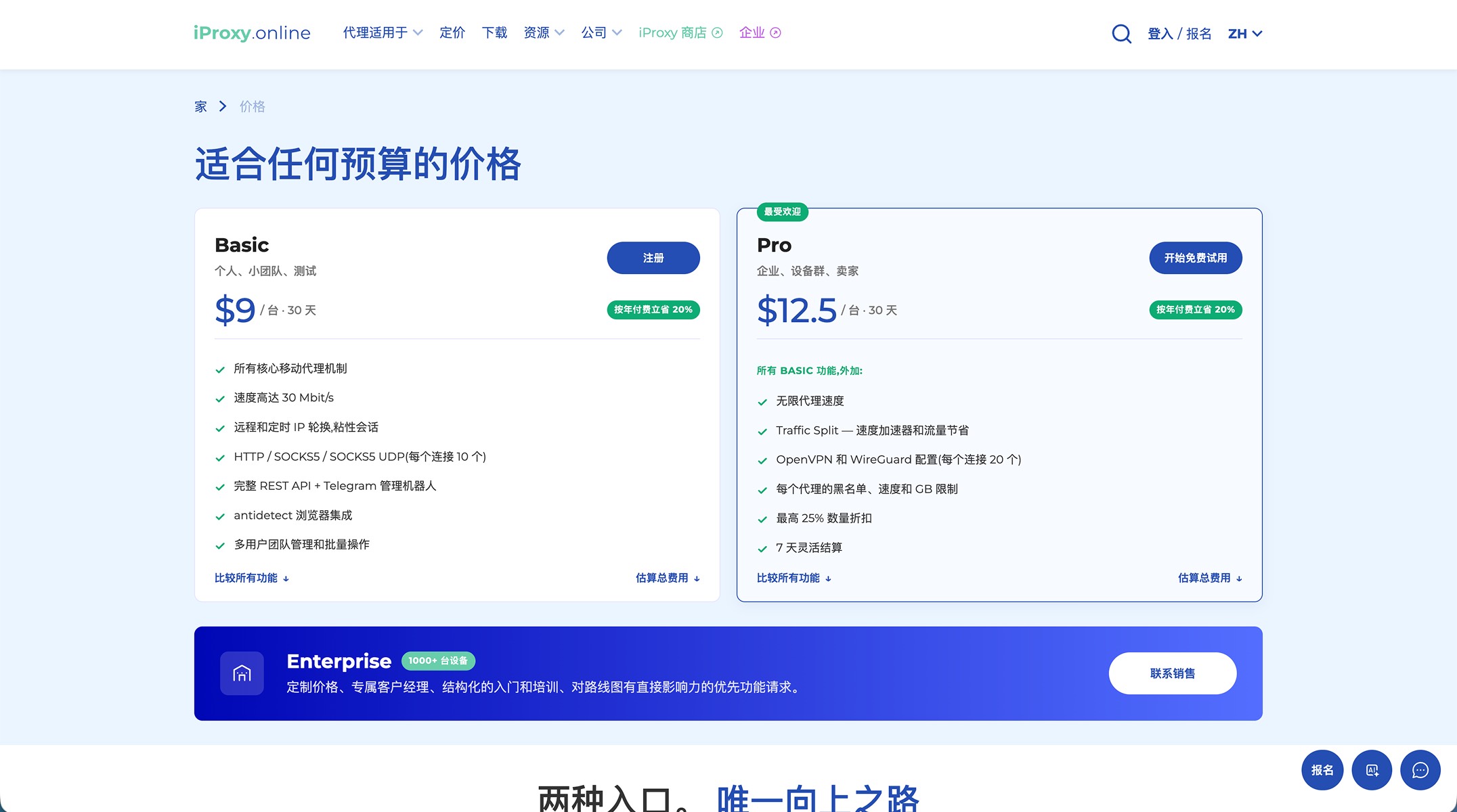Click the 价格 breadcrumb text
This screenshot has height=812, width=1457.
pos(253,106)
